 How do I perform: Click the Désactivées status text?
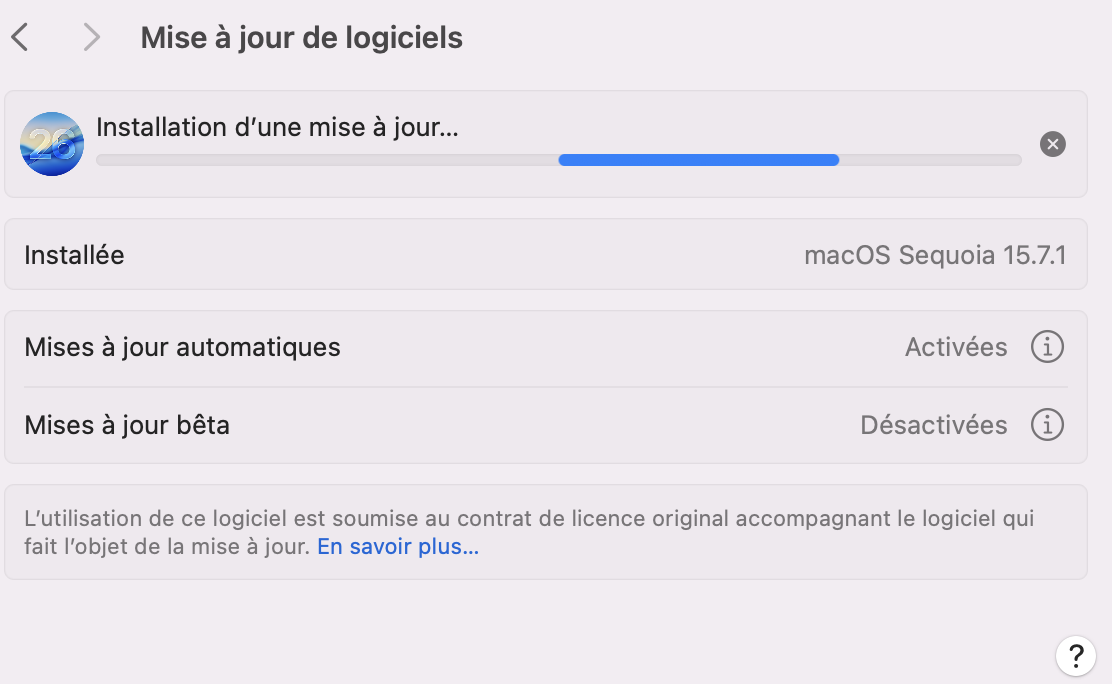tap(933, 425)
